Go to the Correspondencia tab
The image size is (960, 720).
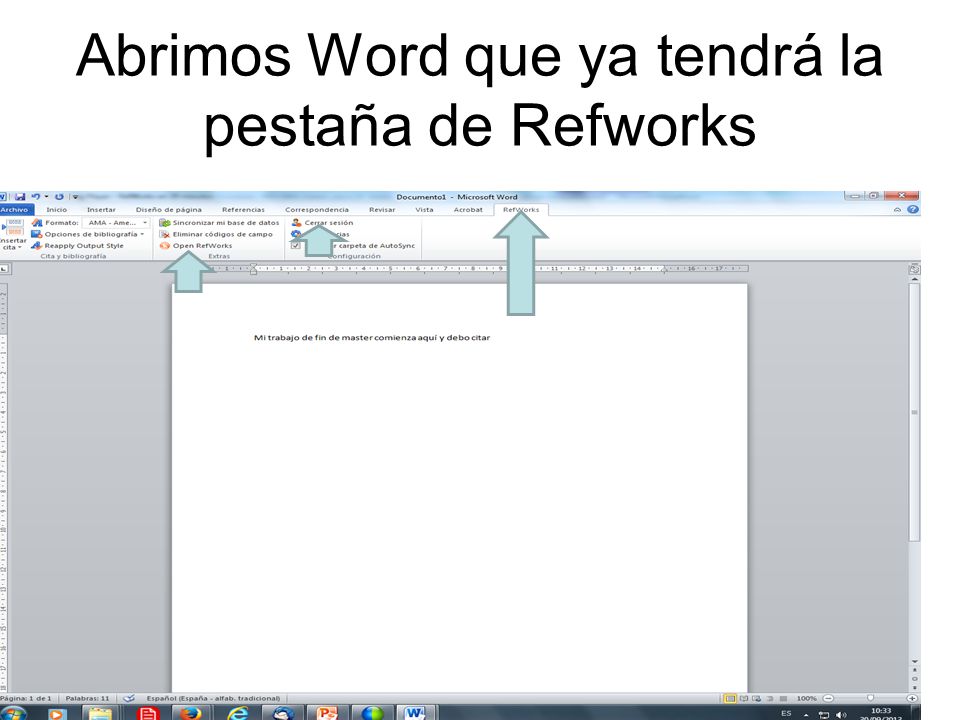(x=317, y=209)
